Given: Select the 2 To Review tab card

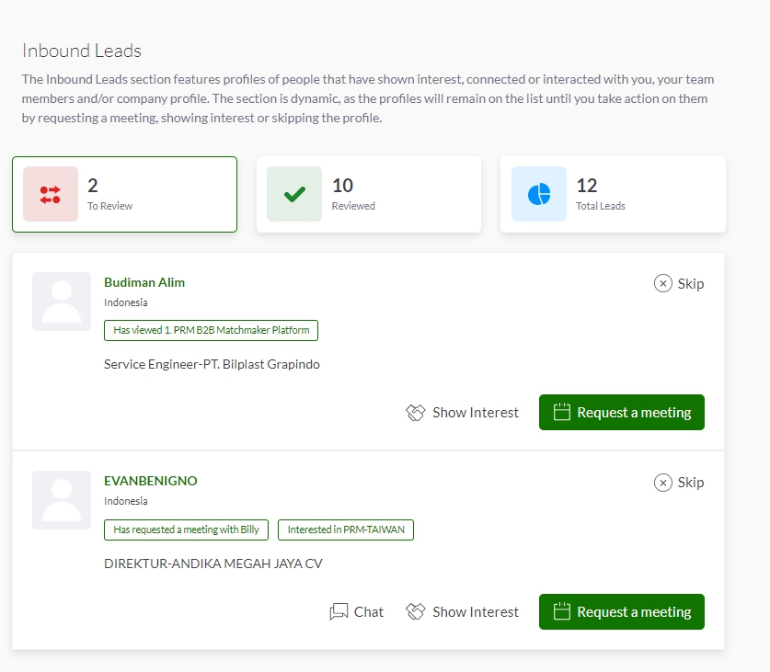Looking at the screenshot, I should [125, 194].
